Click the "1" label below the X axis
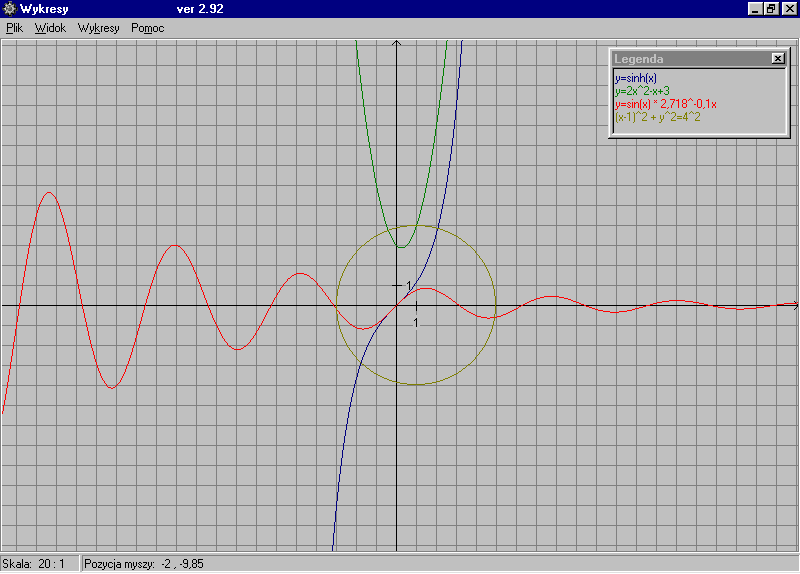This screenshot has height=574, width=800. [416, 322]
